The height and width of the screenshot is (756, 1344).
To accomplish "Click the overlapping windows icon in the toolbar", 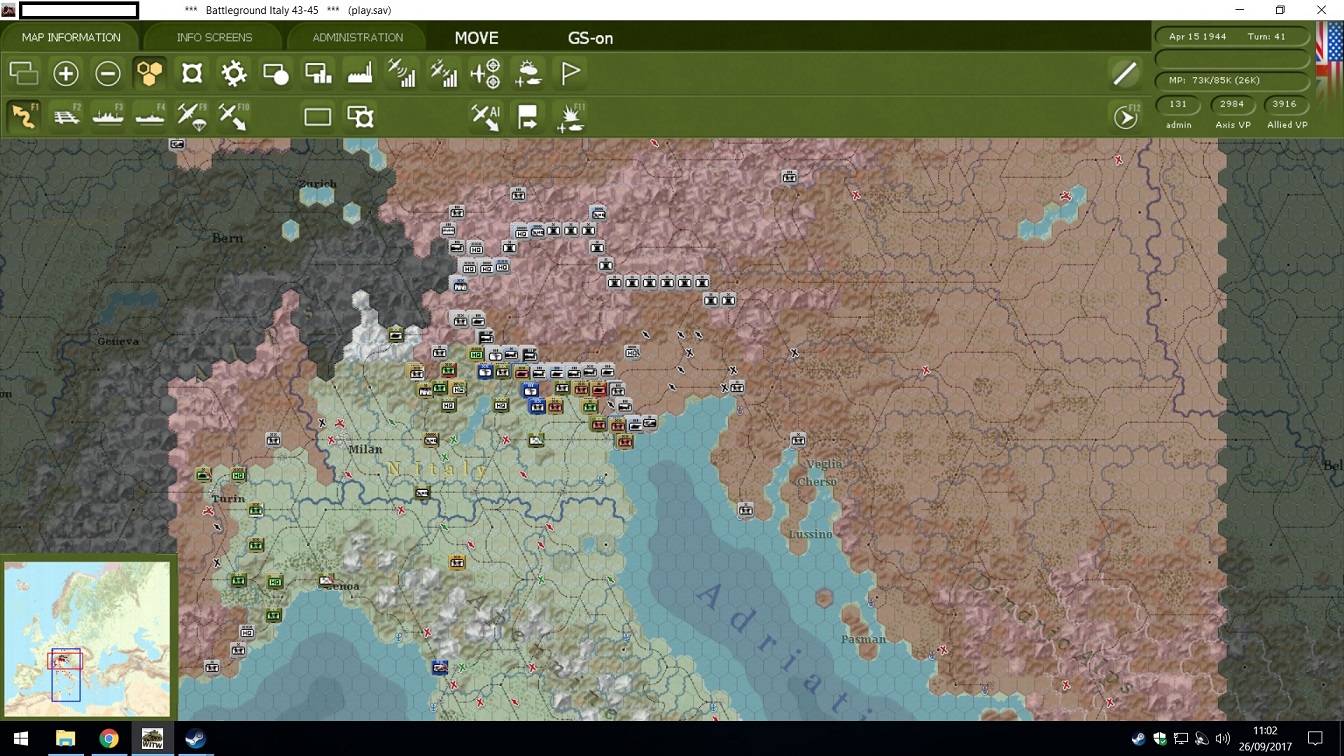I will click(x=24, y=73).
